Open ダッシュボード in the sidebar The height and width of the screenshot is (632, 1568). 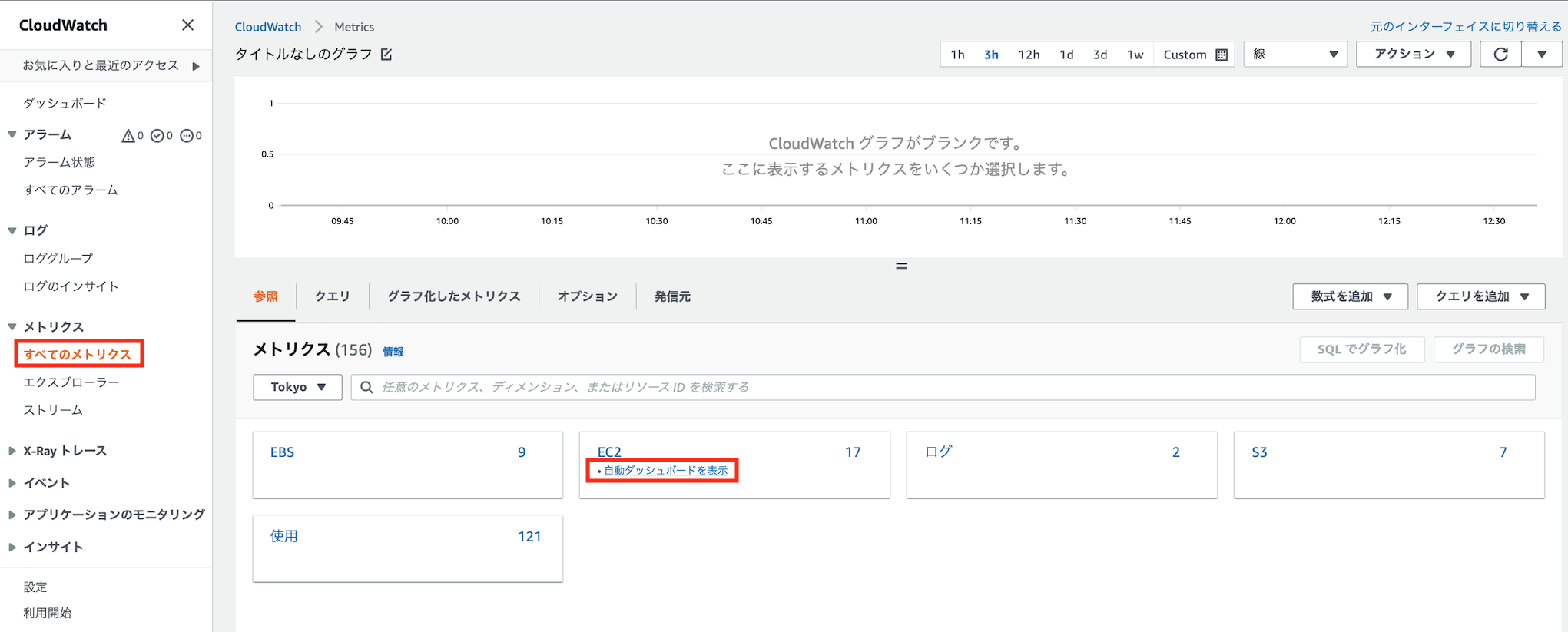(x=65, y=103)
